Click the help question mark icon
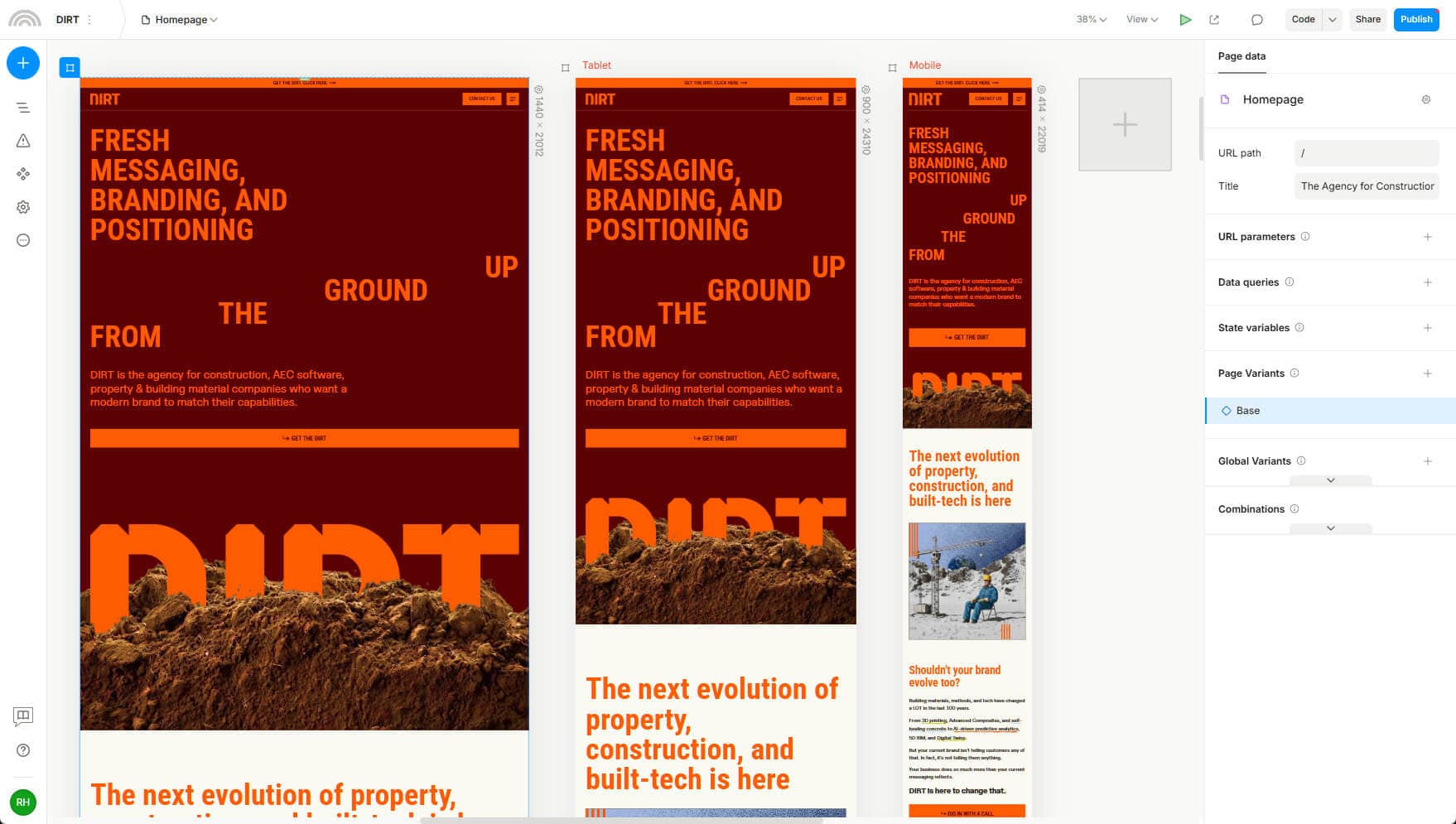This screenshot has height=824, width=1456. (x=23, y=750)
